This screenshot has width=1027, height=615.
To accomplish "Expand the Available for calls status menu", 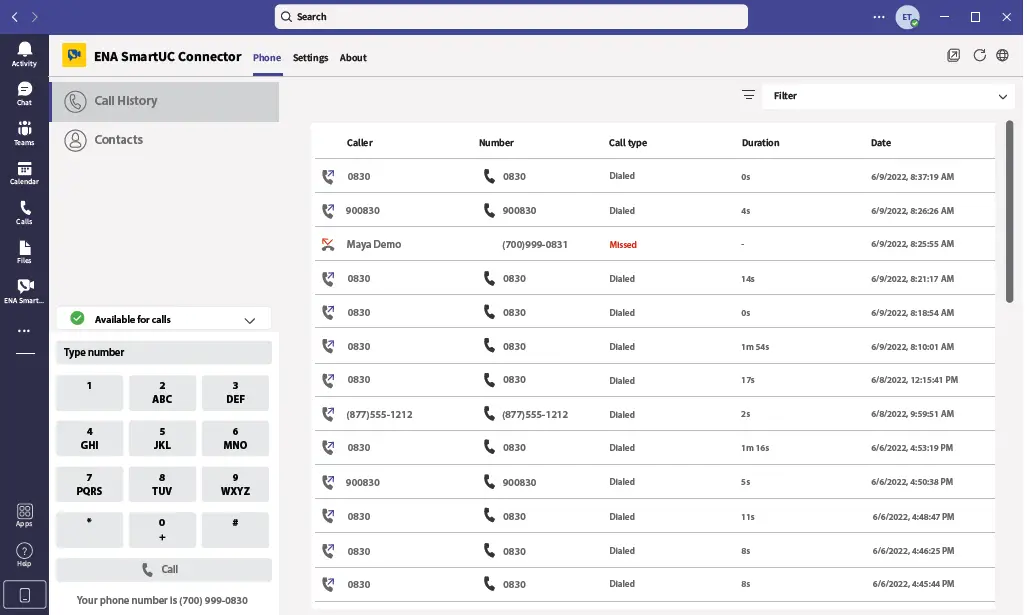I will (250, 319).
